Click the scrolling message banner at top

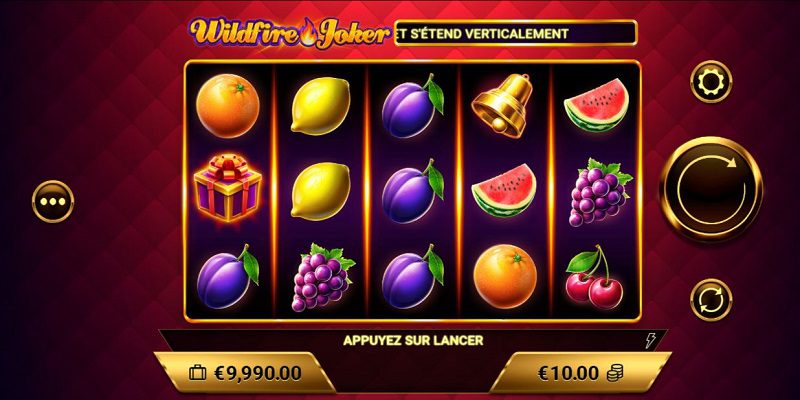click(515, 34)
